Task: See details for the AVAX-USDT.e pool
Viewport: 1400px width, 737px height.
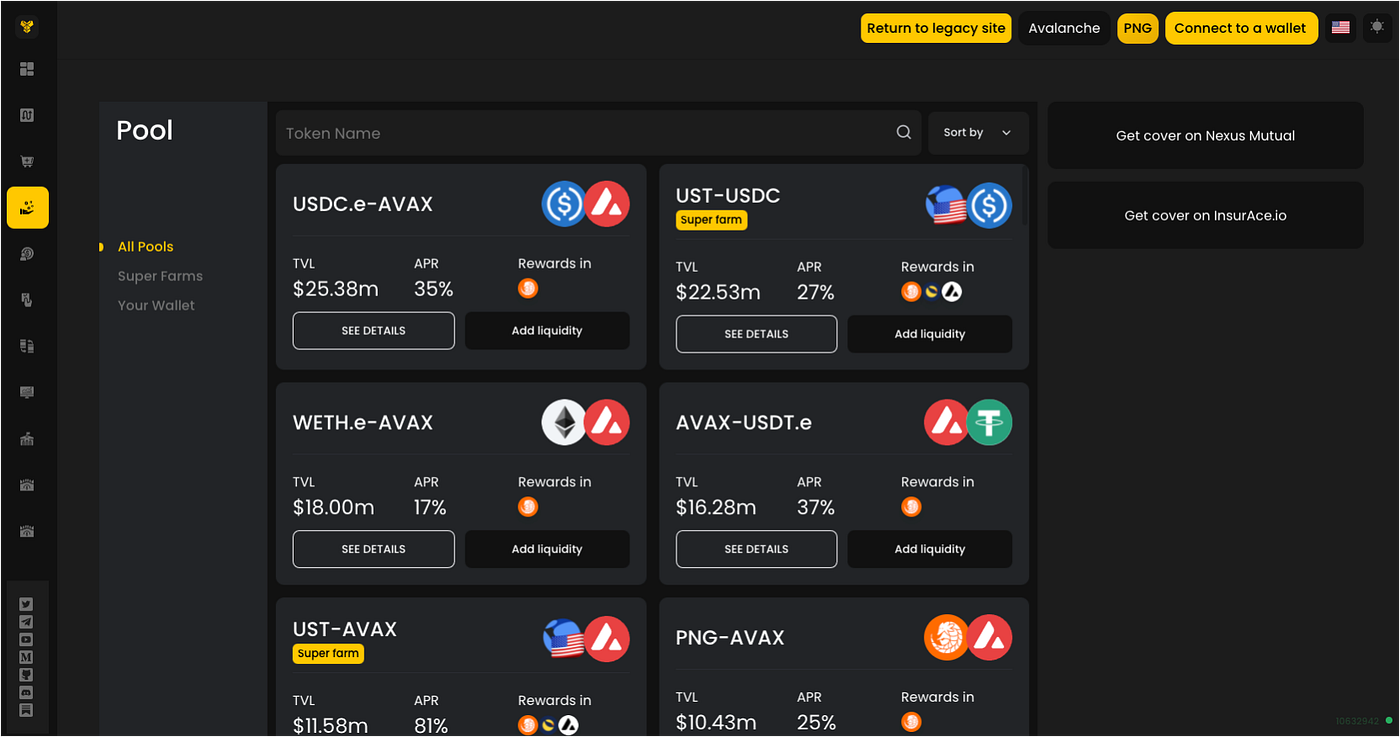Action: 757,549
